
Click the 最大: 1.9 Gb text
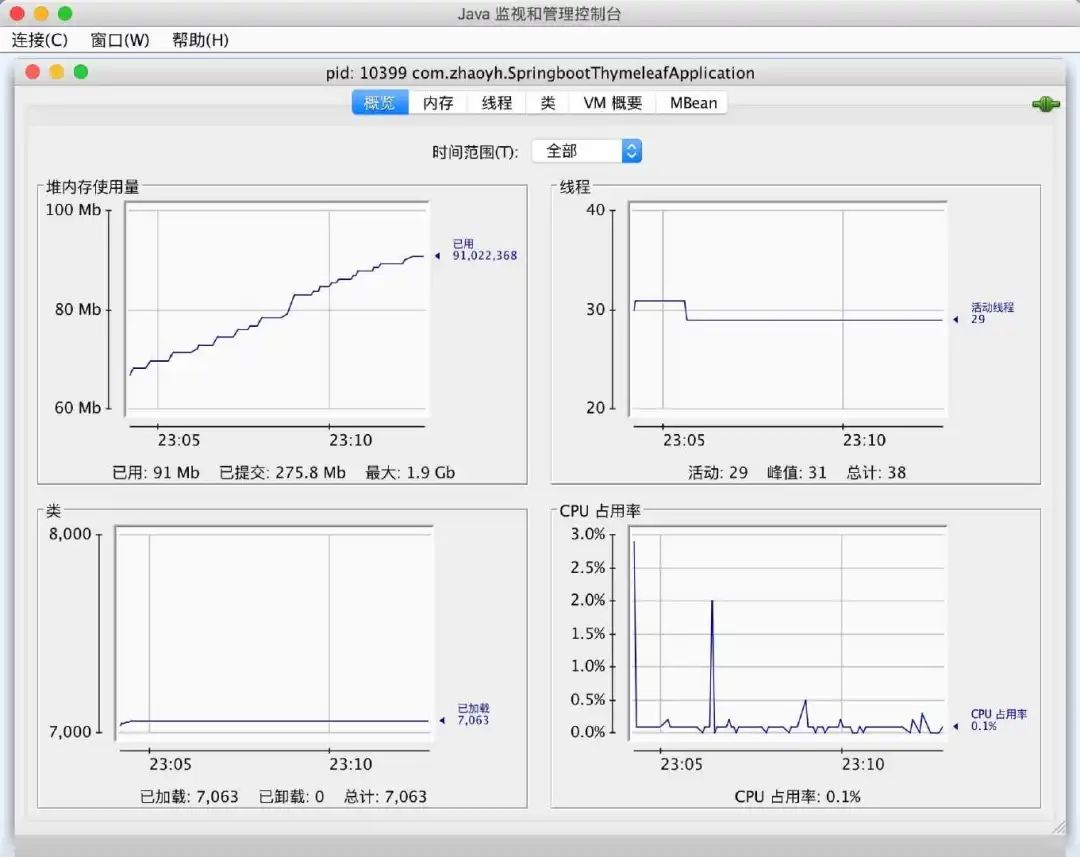pos(410,473)
